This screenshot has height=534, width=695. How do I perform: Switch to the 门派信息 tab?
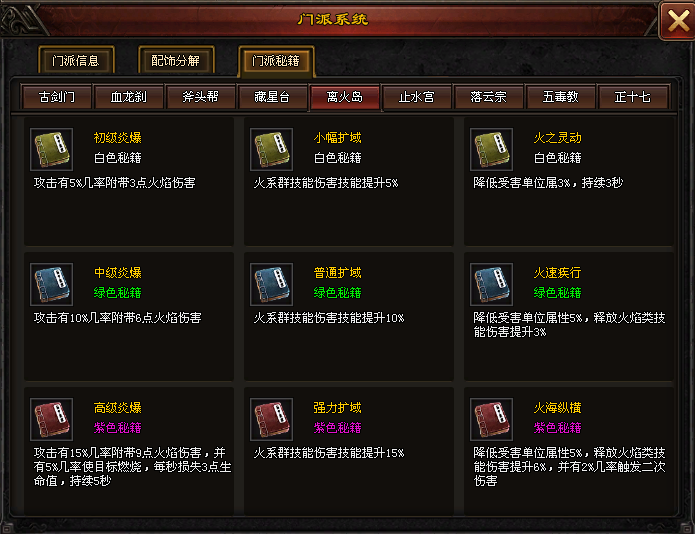76,60
